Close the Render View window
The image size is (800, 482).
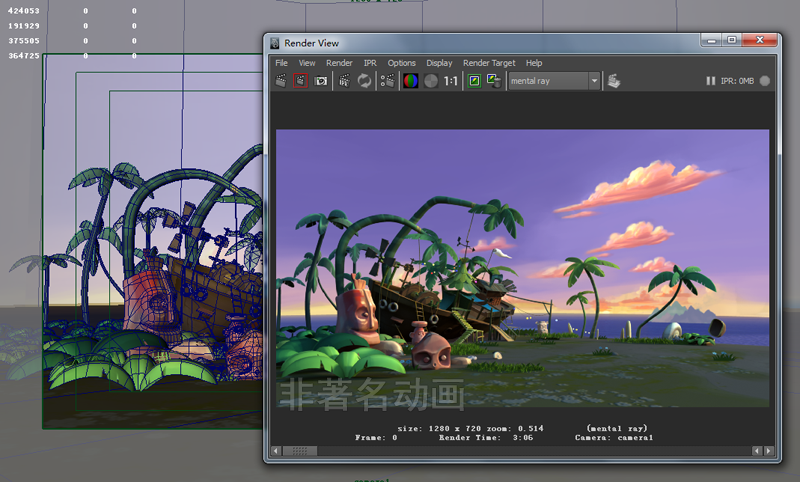[760, 40]
